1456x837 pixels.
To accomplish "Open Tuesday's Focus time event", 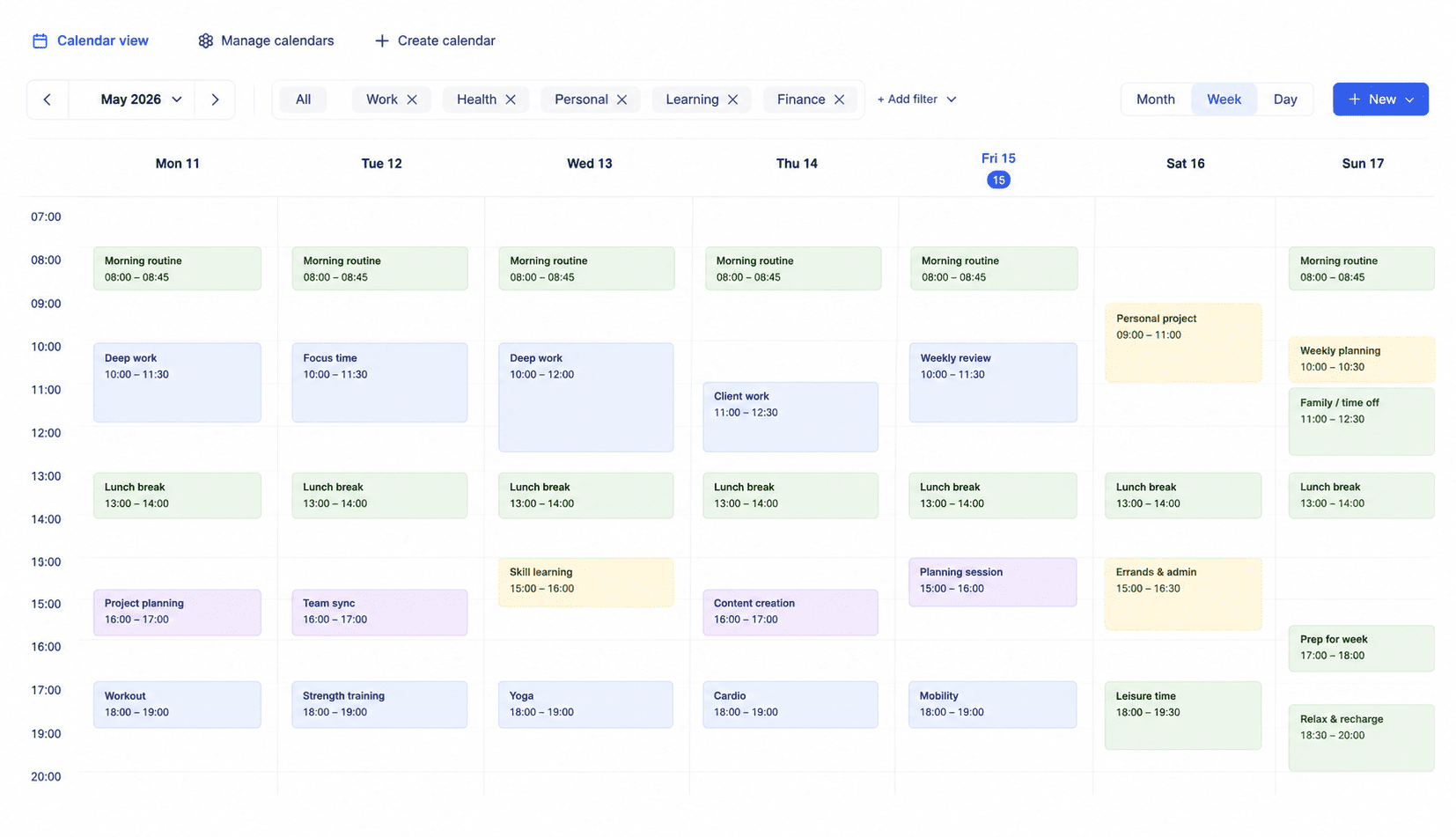I will tap(379, 382).
